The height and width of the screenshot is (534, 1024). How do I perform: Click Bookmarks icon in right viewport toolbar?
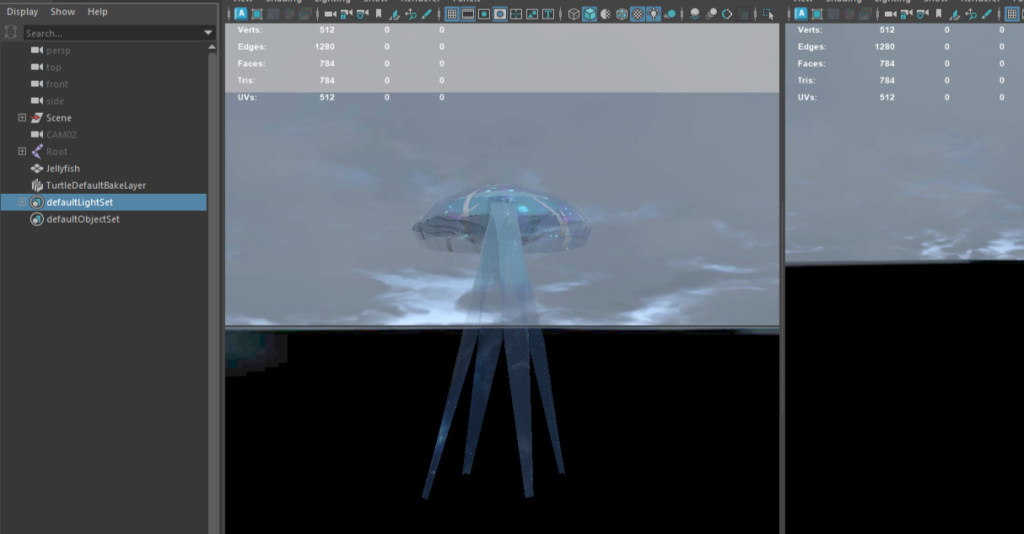(x=939, y=14)
